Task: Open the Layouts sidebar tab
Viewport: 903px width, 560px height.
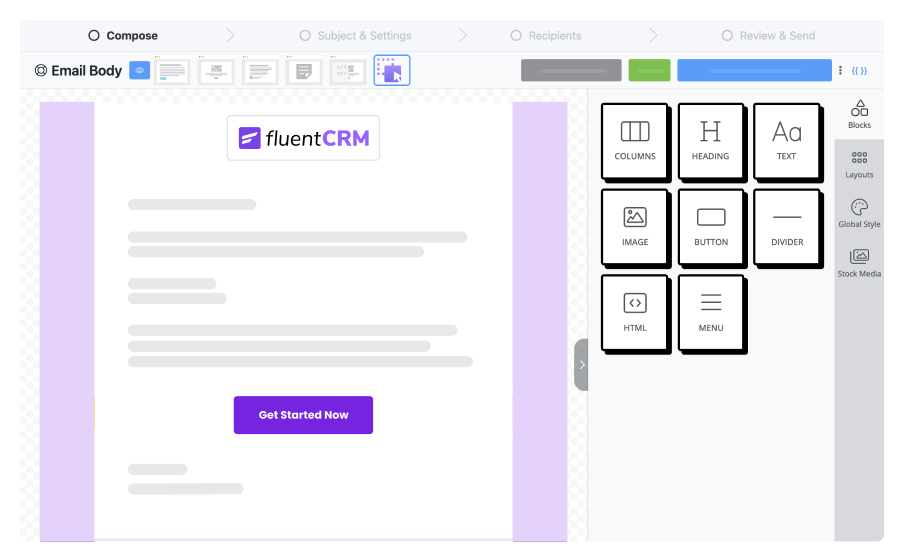Action: (859, 165)
